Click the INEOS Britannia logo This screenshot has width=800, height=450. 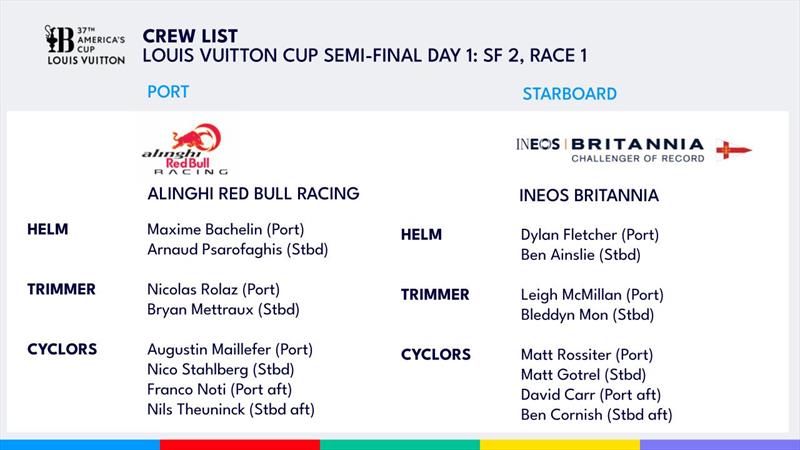tap(610, 150)
